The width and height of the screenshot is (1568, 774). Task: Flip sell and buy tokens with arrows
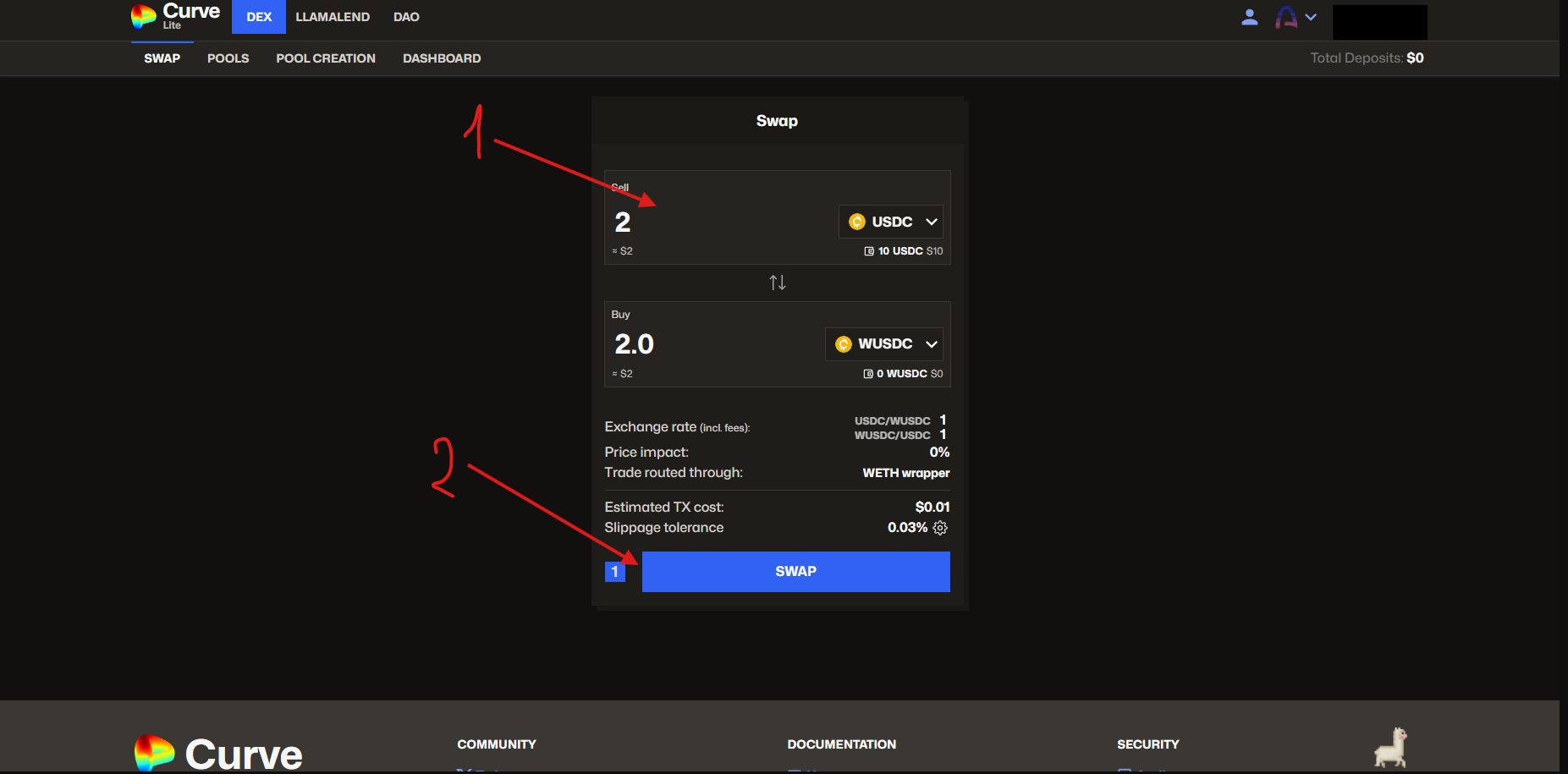click(x=778, y=283)
